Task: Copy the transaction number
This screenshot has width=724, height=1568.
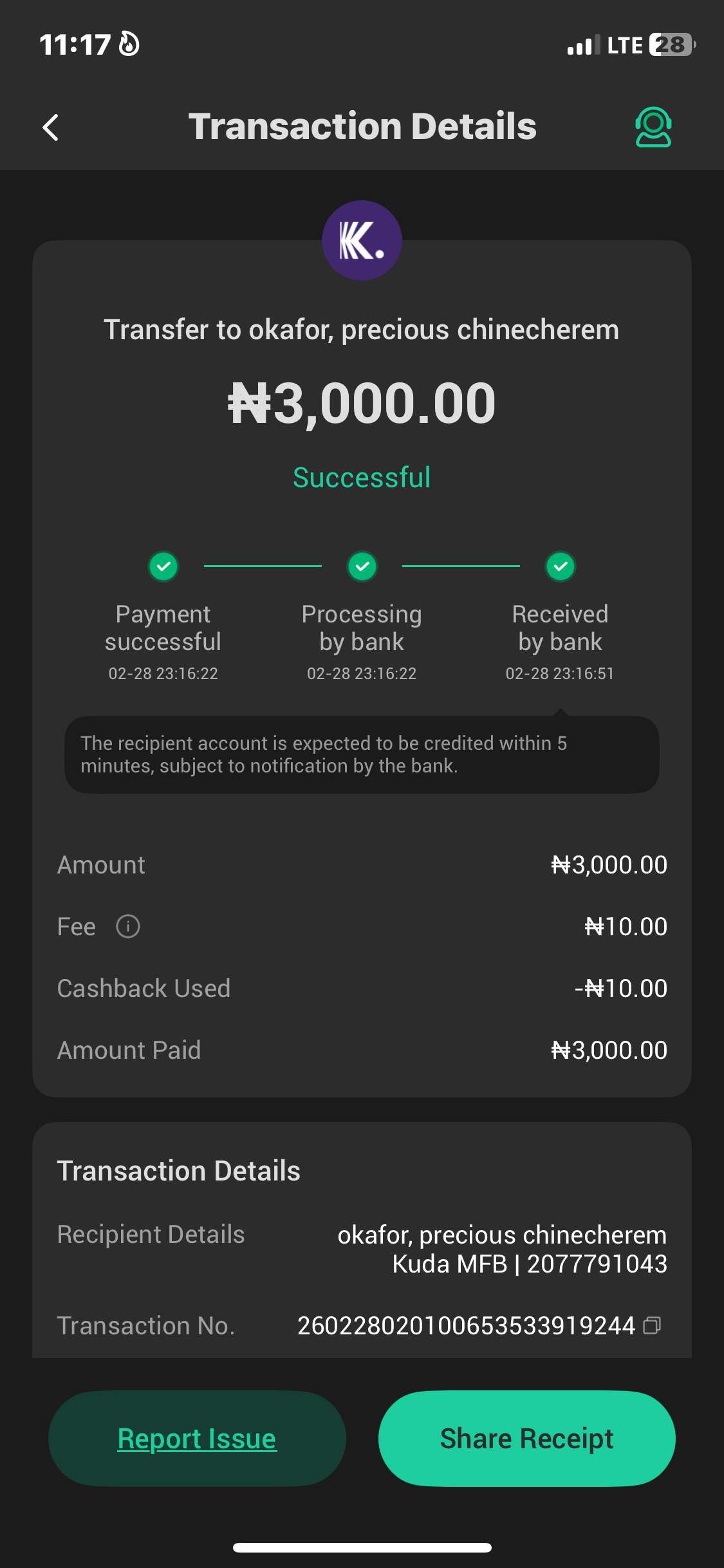Action: (652, 1325)
